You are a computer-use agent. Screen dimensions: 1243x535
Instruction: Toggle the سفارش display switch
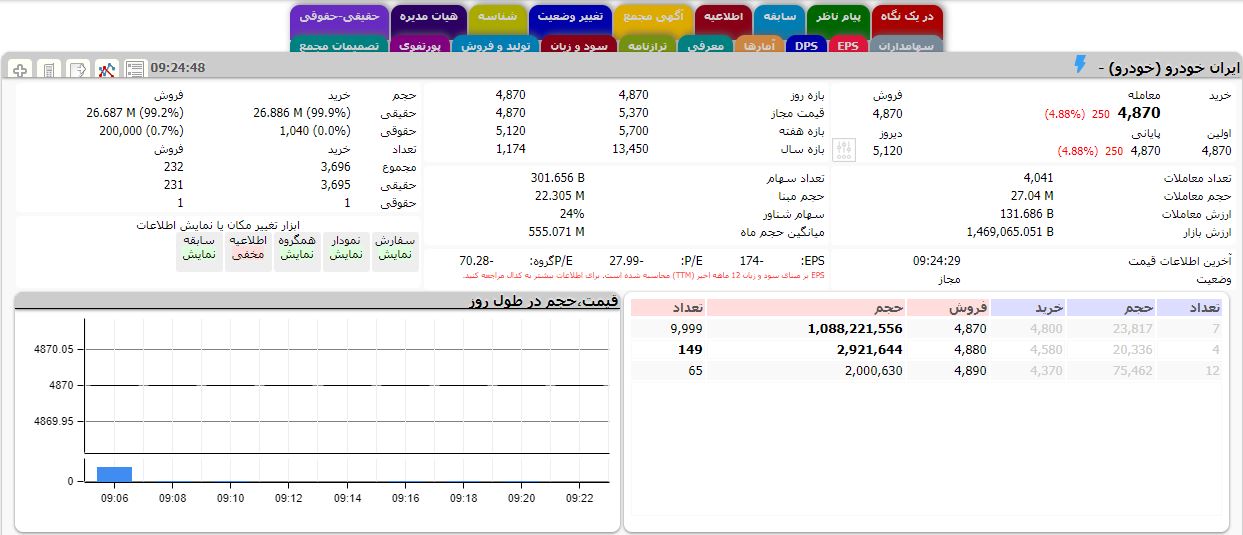[x=395, y=254]
